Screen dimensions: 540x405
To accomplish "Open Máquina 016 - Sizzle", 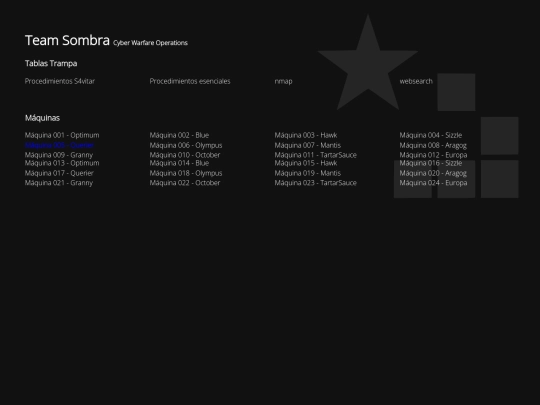I will (x=431, y=163).
